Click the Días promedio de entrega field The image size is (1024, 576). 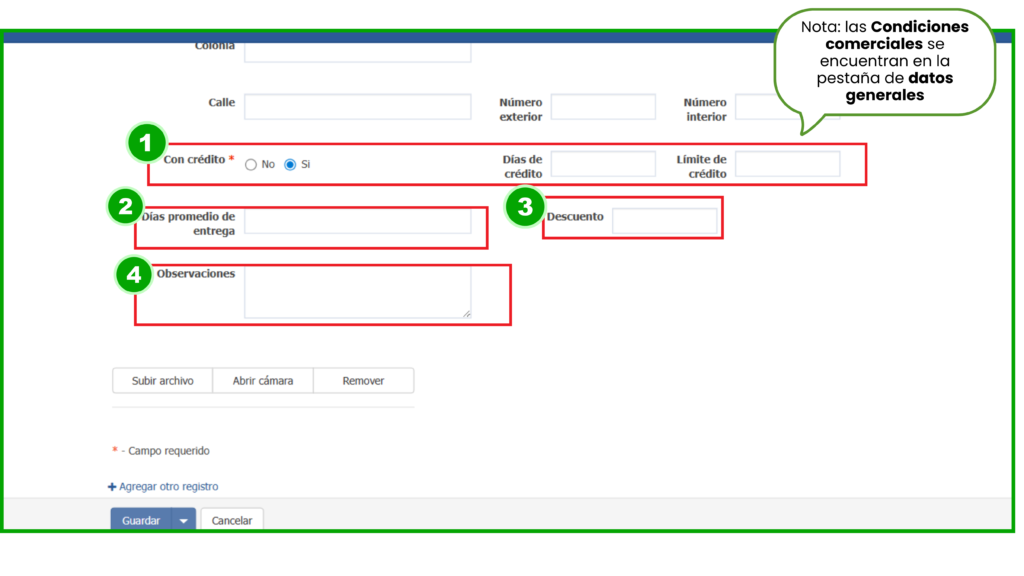(x=357, y=221)
